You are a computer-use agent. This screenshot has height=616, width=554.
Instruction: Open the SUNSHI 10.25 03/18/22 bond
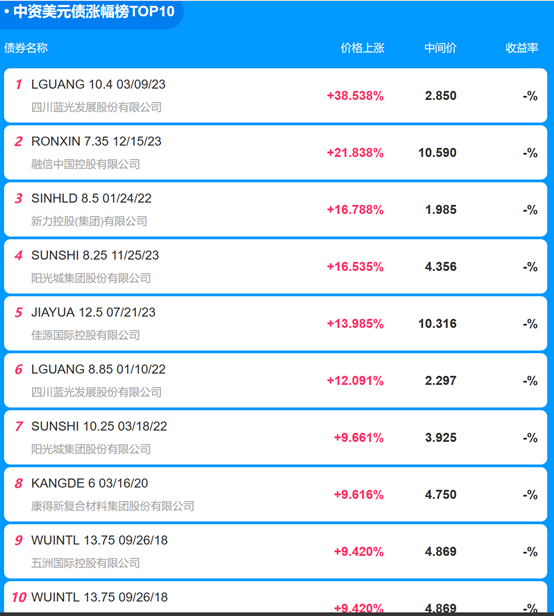(275, 437)
